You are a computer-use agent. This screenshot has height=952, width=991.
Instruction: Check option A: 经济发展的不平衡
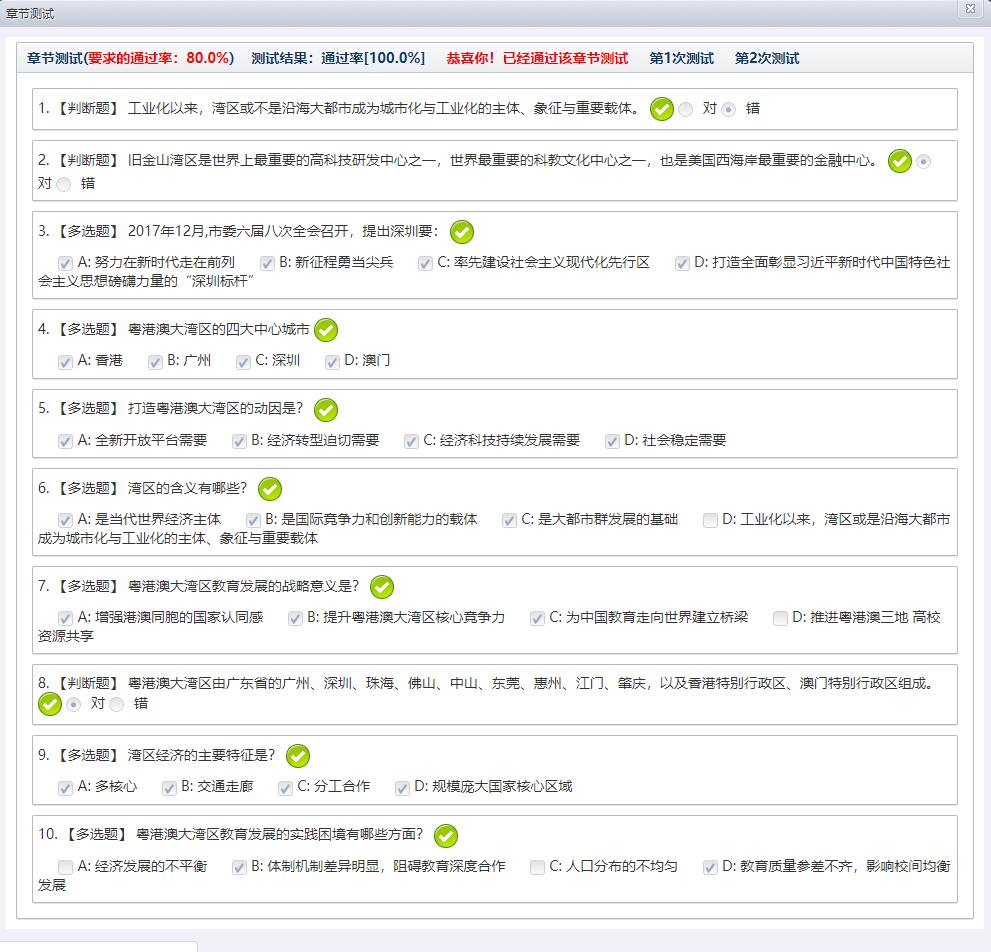65,867
